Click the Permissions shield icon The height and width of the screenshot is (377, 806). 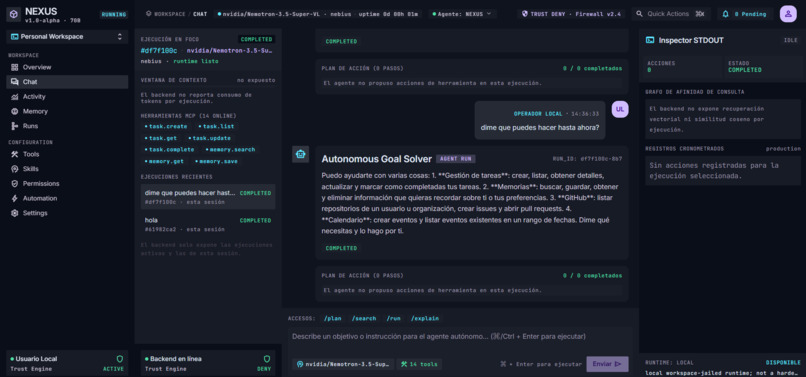pos(14,184)
